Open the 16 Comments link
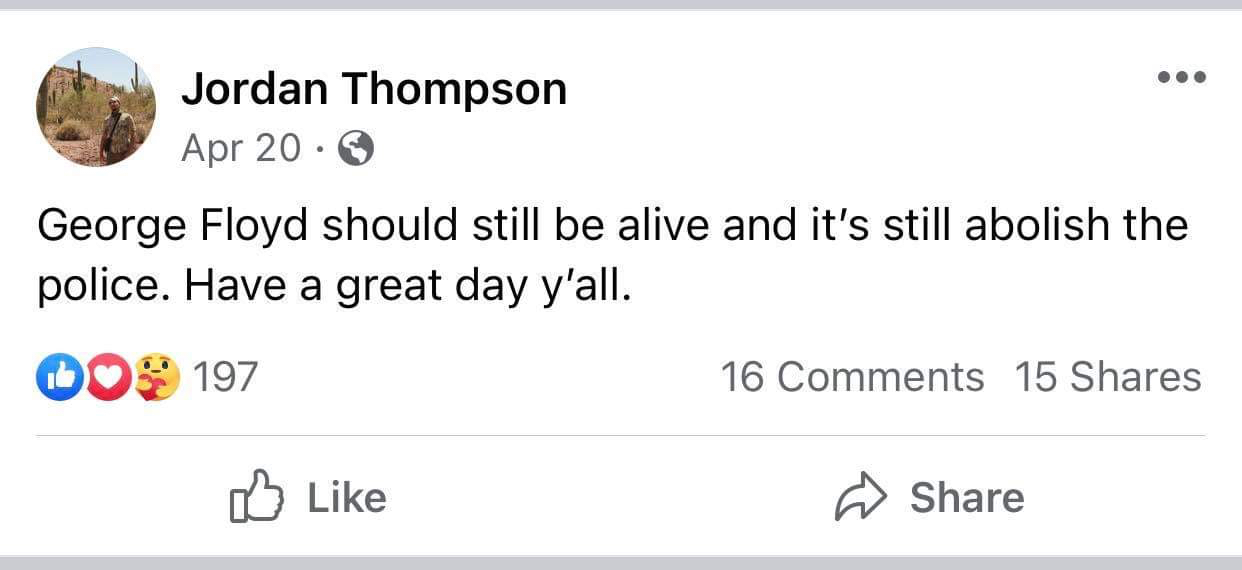 [852, 378]
